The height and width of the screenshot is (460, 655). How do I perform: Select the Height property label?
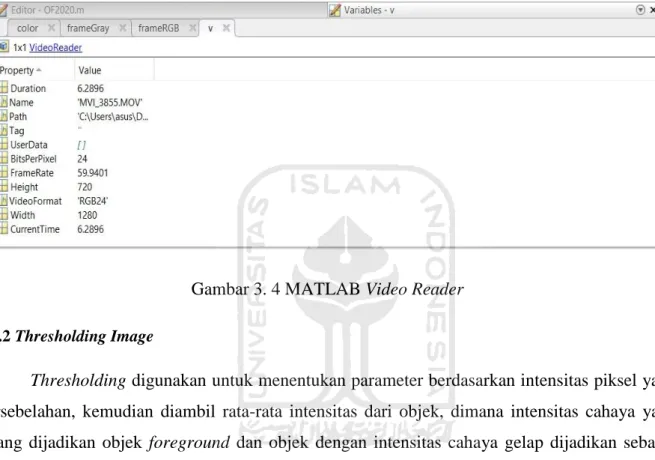point(24,187)
